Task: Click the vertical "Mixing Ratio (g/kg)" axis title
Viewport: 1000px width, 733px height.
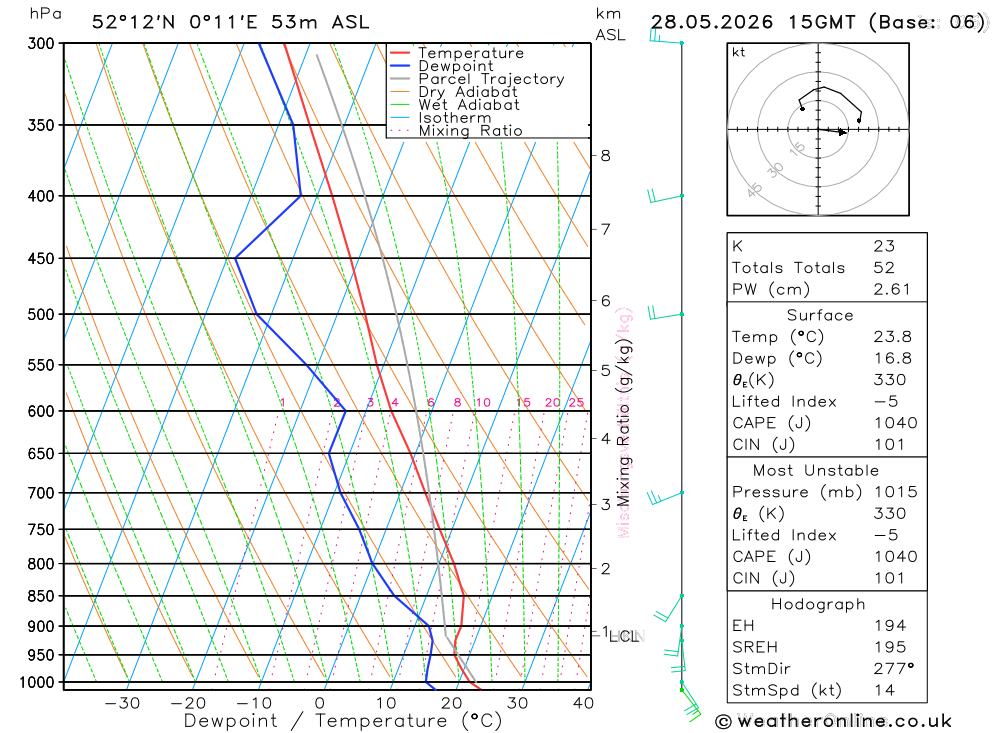Action: point(624,424)
